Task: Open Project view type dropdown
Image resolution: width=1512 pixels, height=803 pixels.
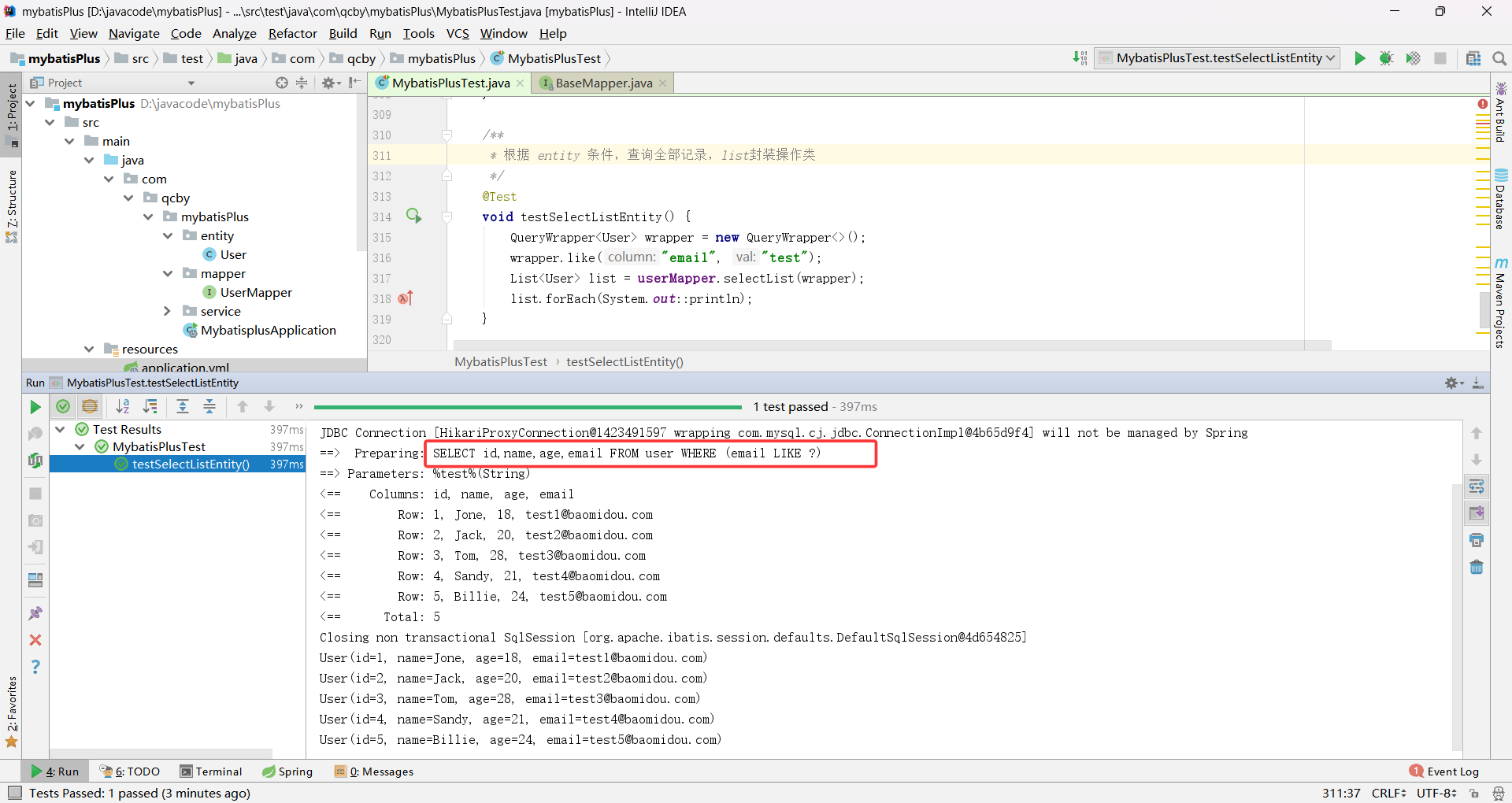Action: pos(191,83)
